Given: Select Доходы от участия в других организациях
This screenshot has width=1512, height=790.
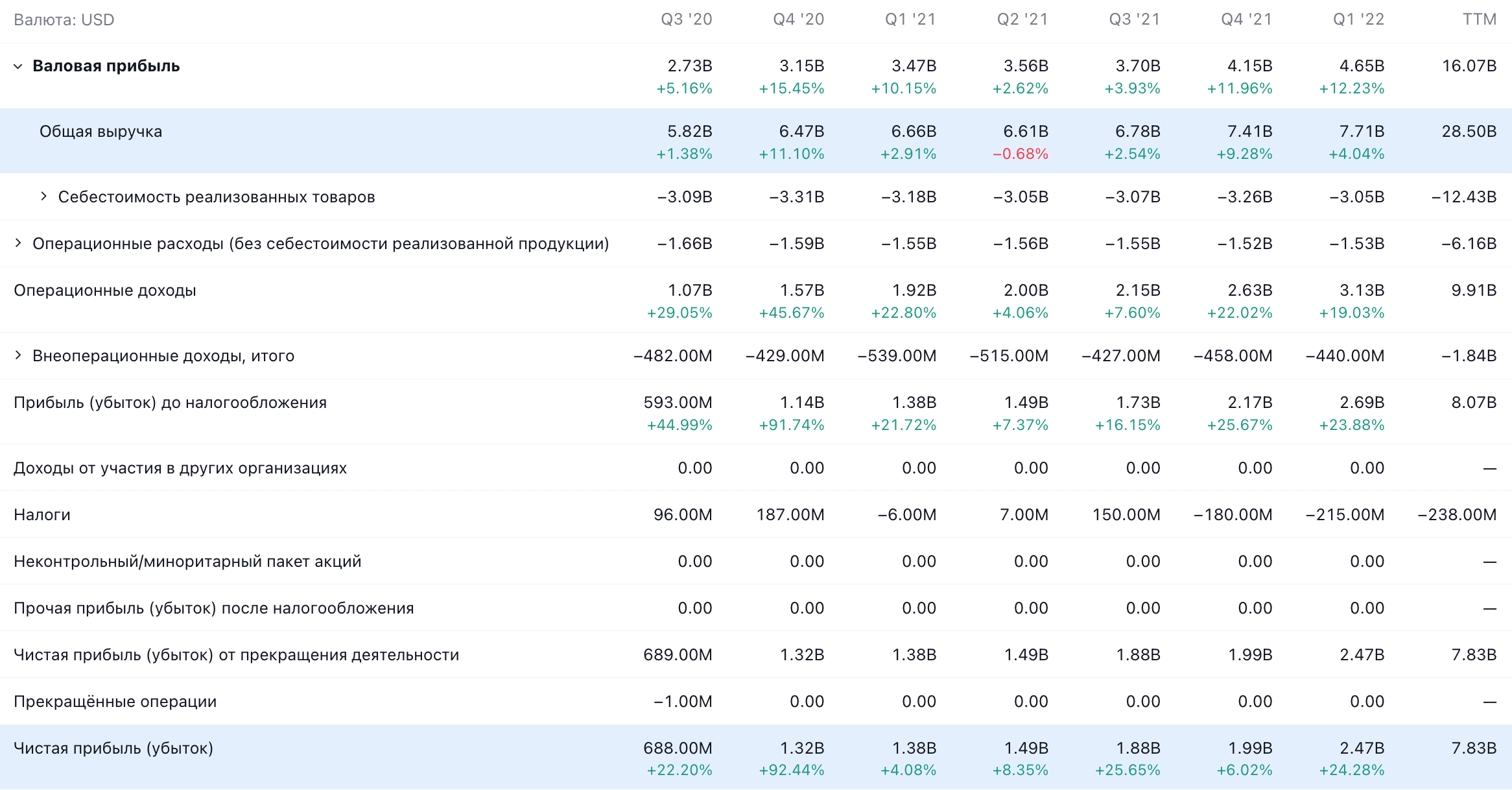Looking at the screenshot, I should tap(180, 468).
